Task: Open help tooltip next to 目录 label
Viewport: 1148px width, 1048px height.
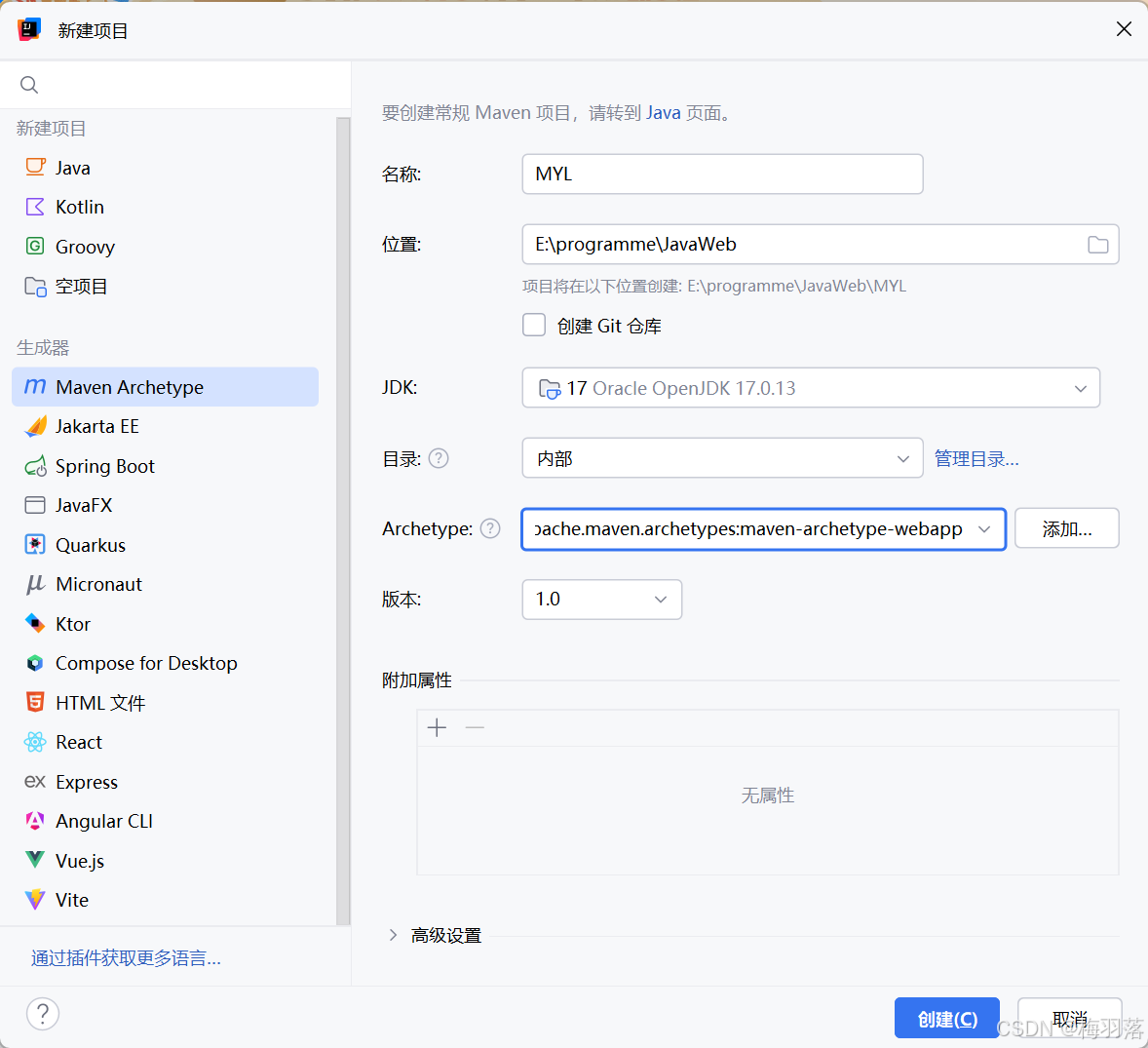Action: (x=439, y=458)
